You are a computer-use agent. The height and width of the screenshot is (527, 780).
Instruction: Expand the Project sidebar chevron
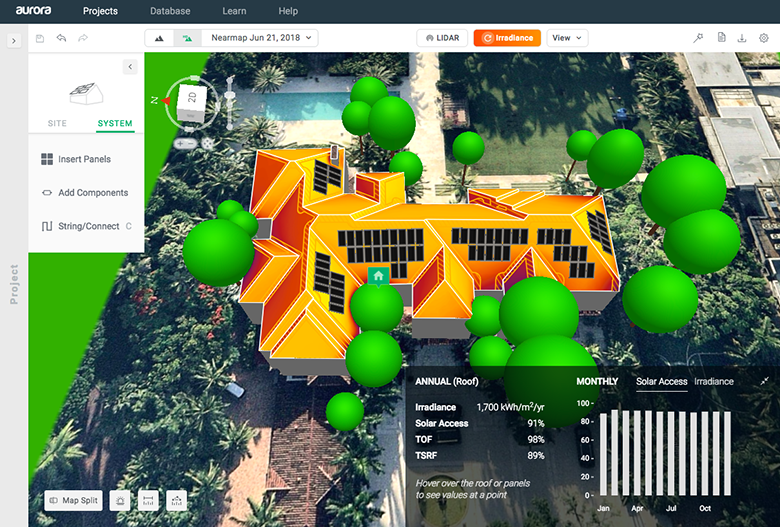click(14, 41)
